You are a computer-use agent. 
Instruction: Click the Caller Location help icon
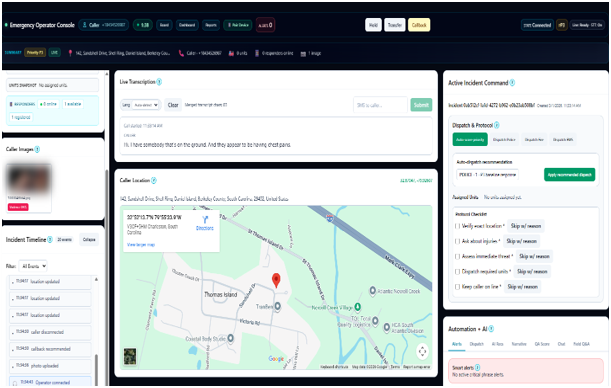coord(154,180)
